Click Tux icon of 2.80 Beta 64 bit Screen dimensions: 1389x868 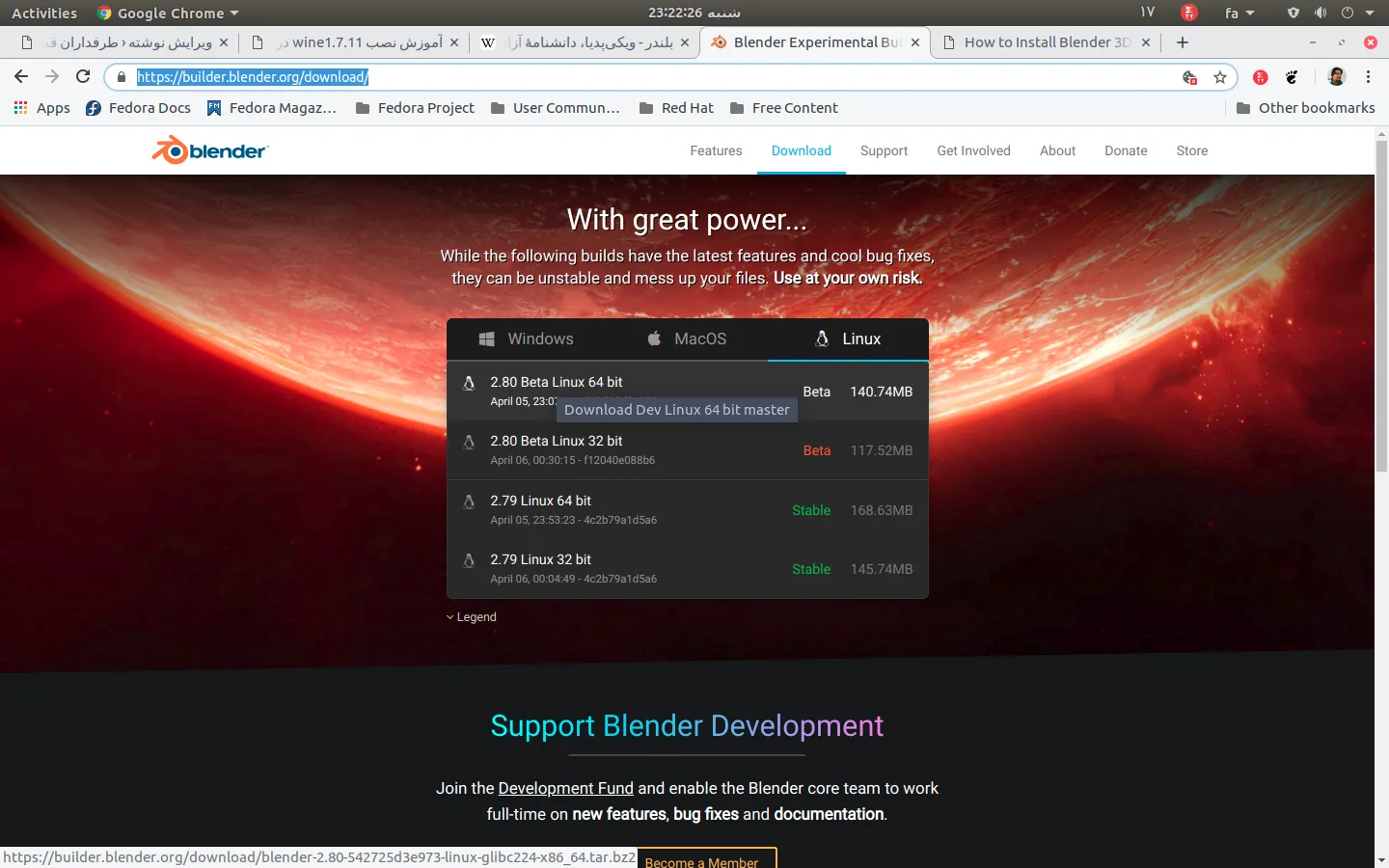point(469,383)
